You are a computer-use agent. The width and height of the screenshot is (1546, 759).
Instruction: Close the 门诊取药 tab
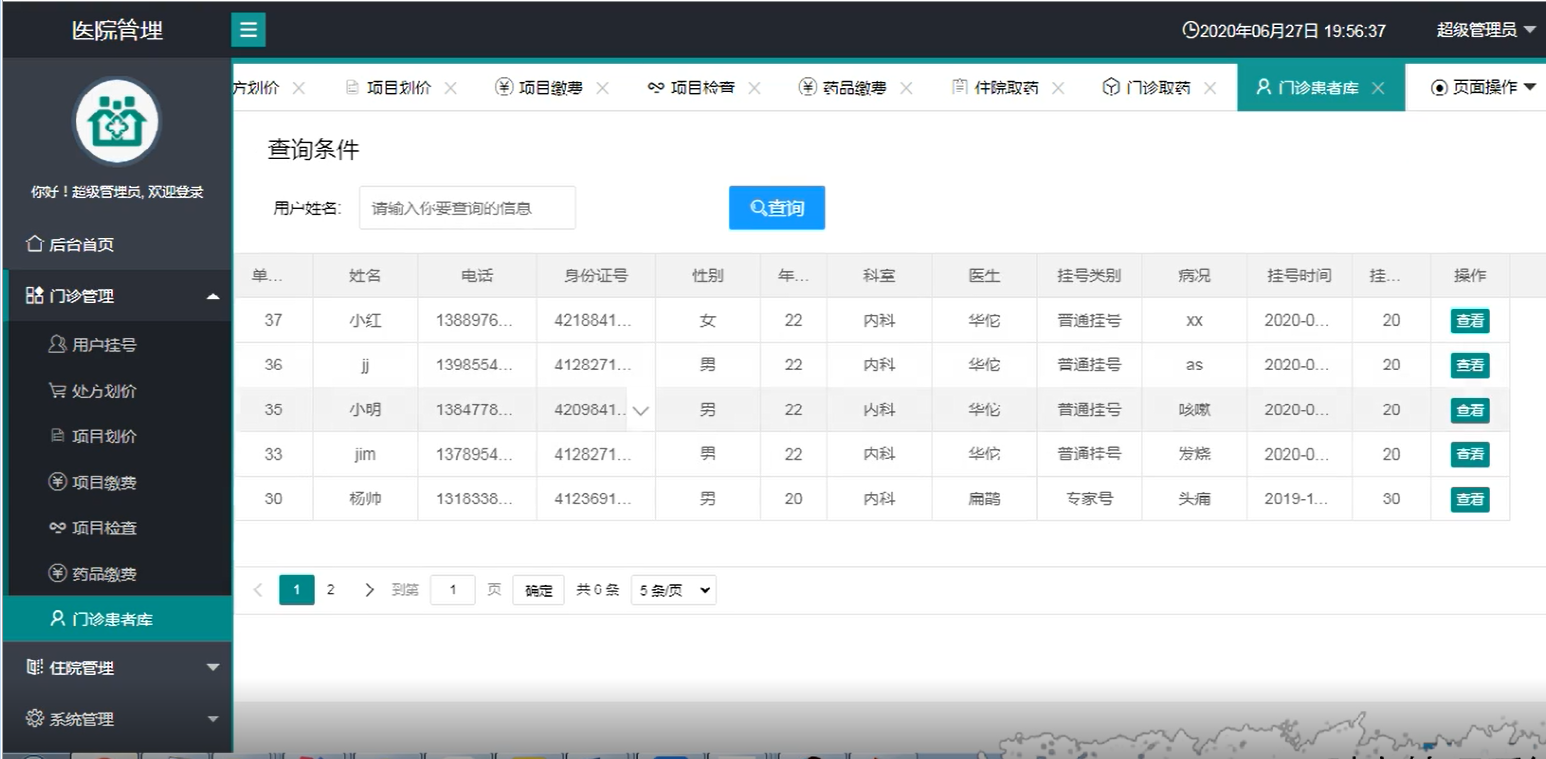[x=1210, y=88]
